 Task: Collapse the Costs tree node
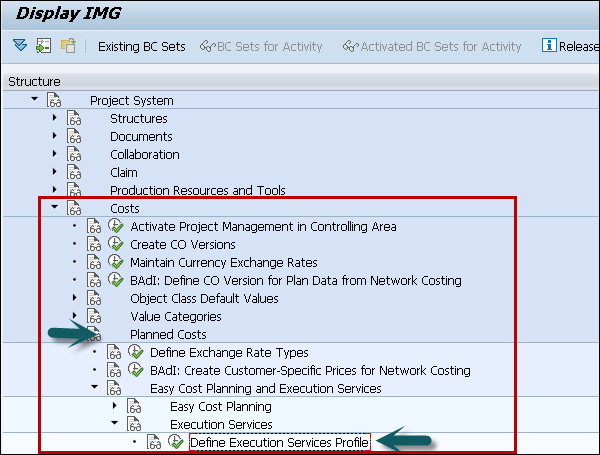(55, 208)
